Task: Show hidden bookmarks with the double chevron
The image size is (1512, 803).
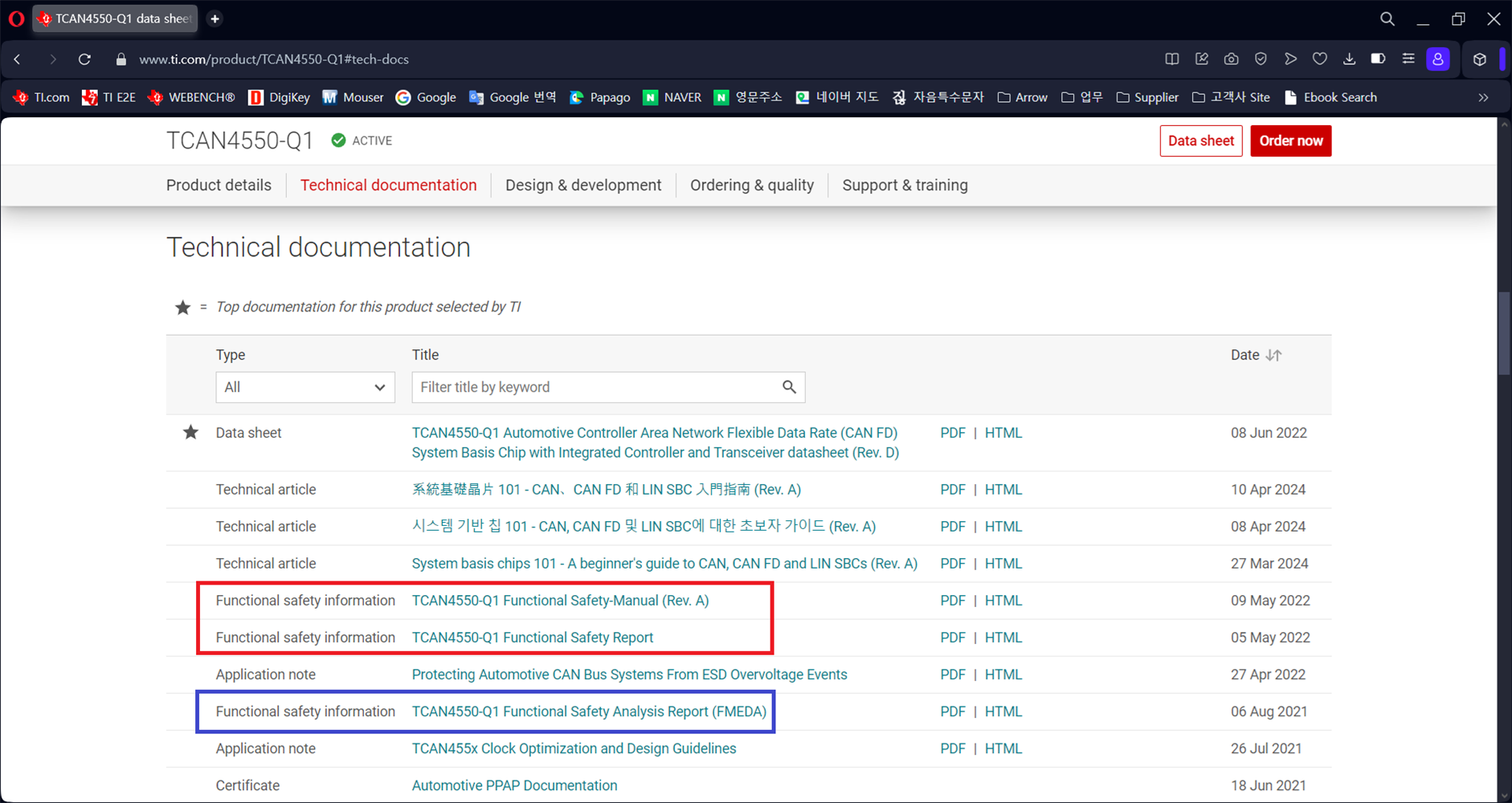Action: point(1483,97)
